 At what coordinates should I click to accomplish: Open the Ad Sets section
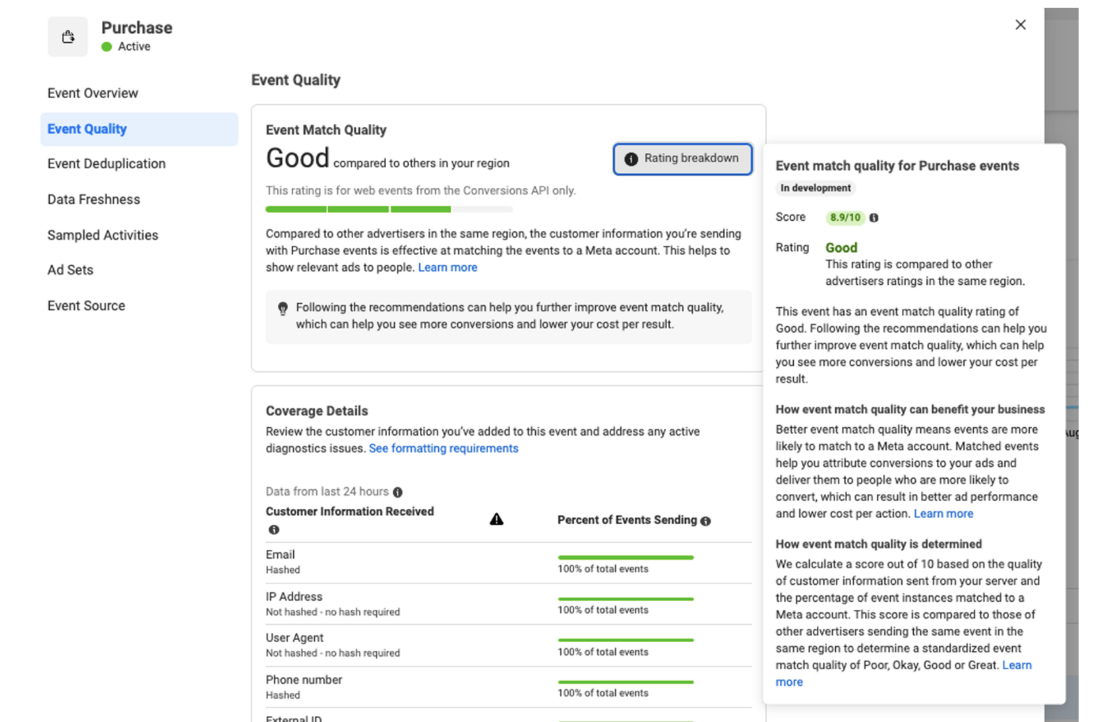point(70,270)
